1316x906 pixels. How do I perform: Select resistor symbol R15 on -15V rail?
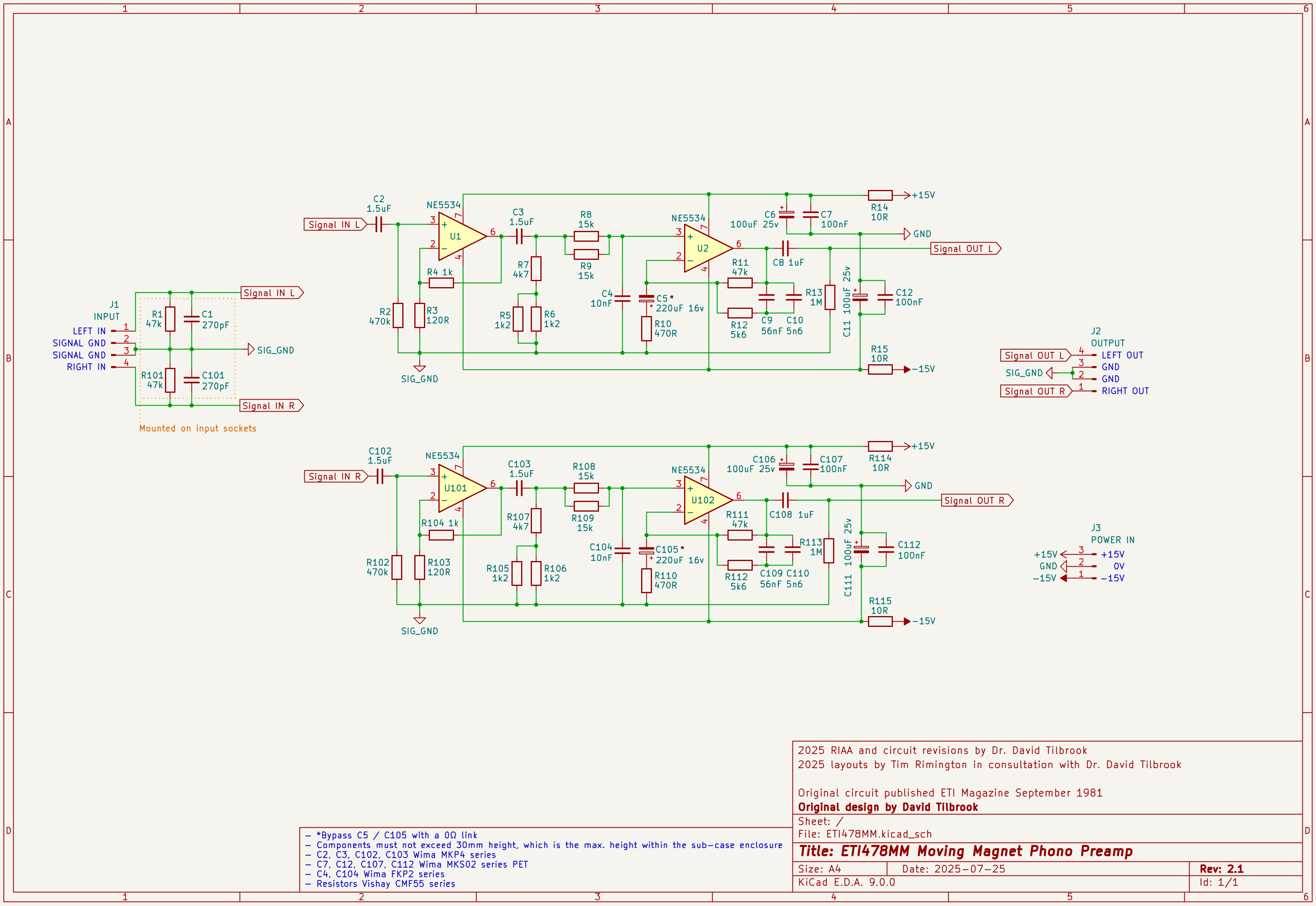pos(880,369)
